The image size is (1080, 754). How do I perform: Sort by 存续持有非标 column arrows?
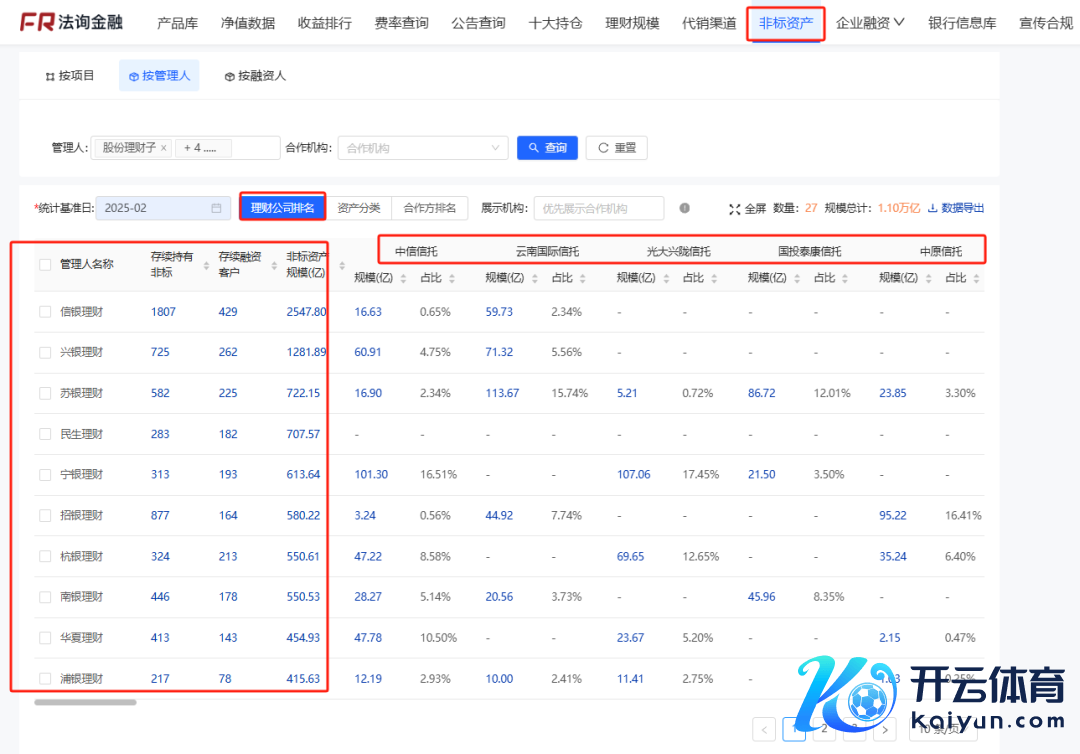tap(207, 265)
